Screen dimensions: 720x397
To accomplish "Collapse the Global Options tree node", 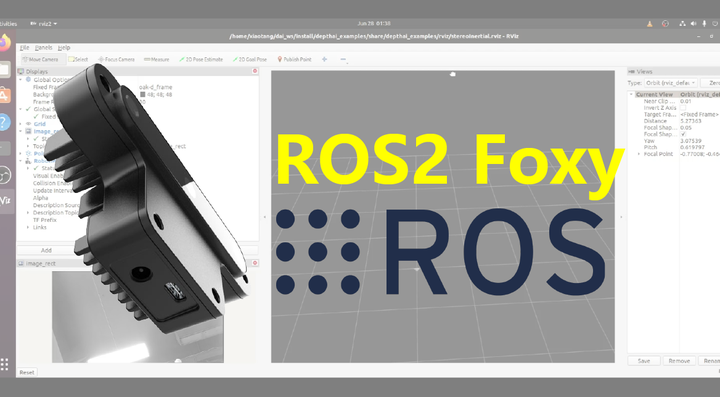I will 21,79.
